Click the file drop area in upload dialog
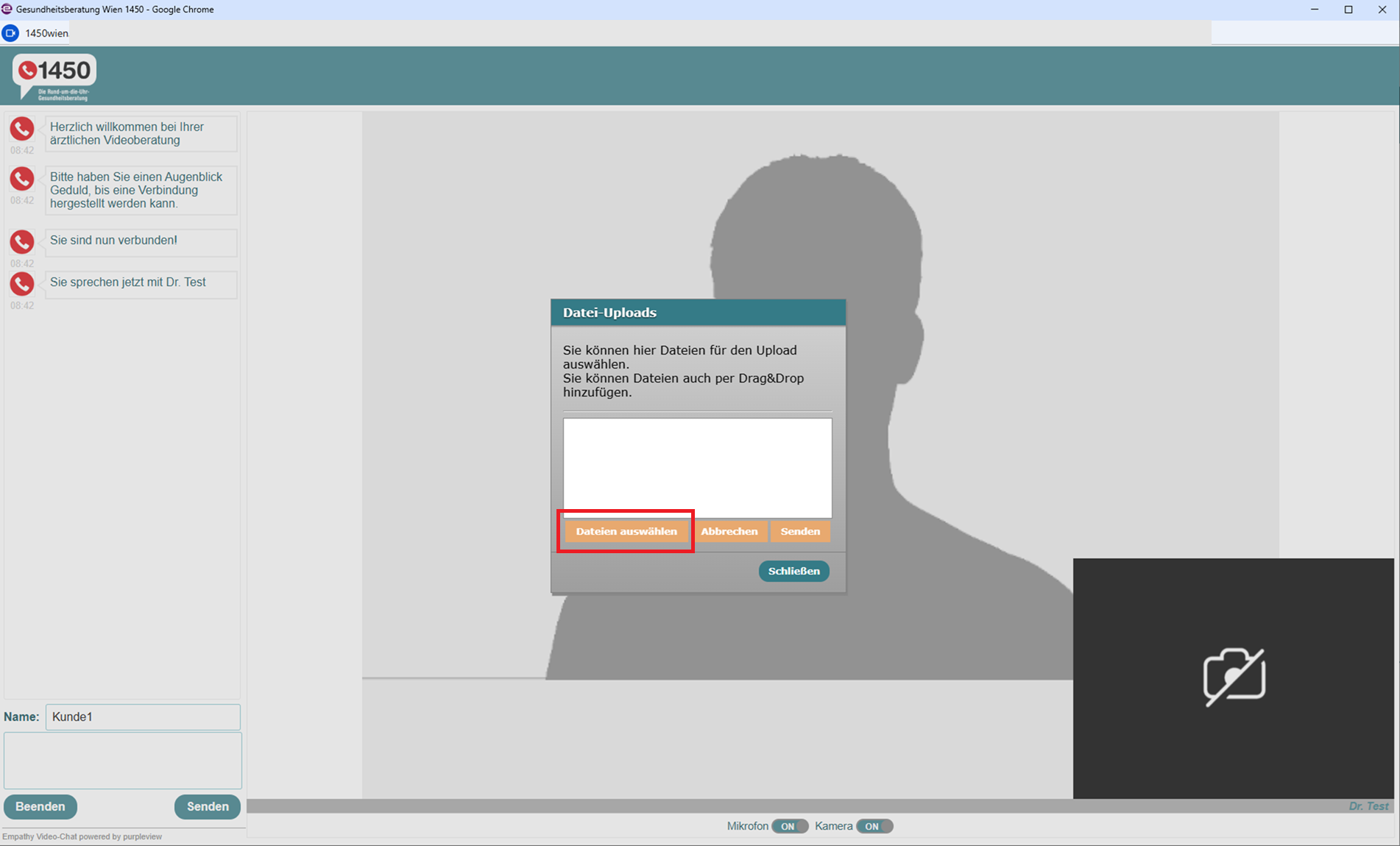This screenshot has width=1400, height=846. (x=697, y=465)
